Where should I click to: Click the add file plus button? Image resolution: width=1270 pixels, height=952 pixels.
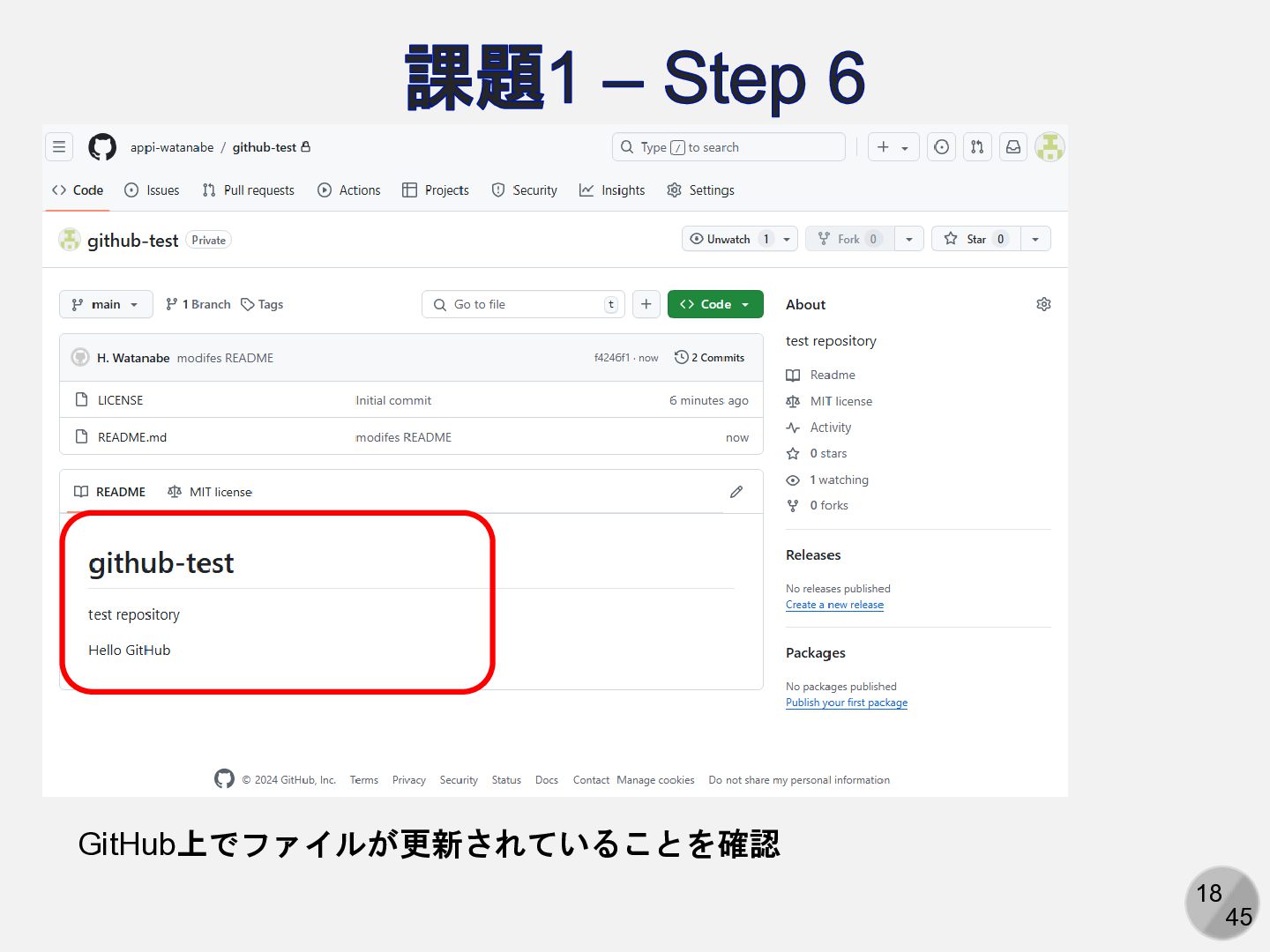646,304
